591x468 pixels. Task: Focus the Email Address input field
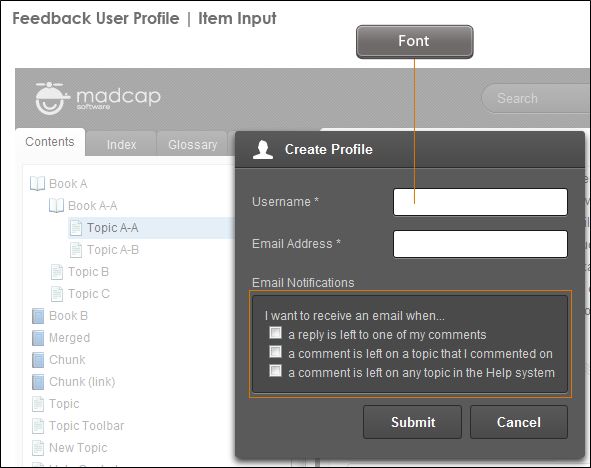(480, 244)
